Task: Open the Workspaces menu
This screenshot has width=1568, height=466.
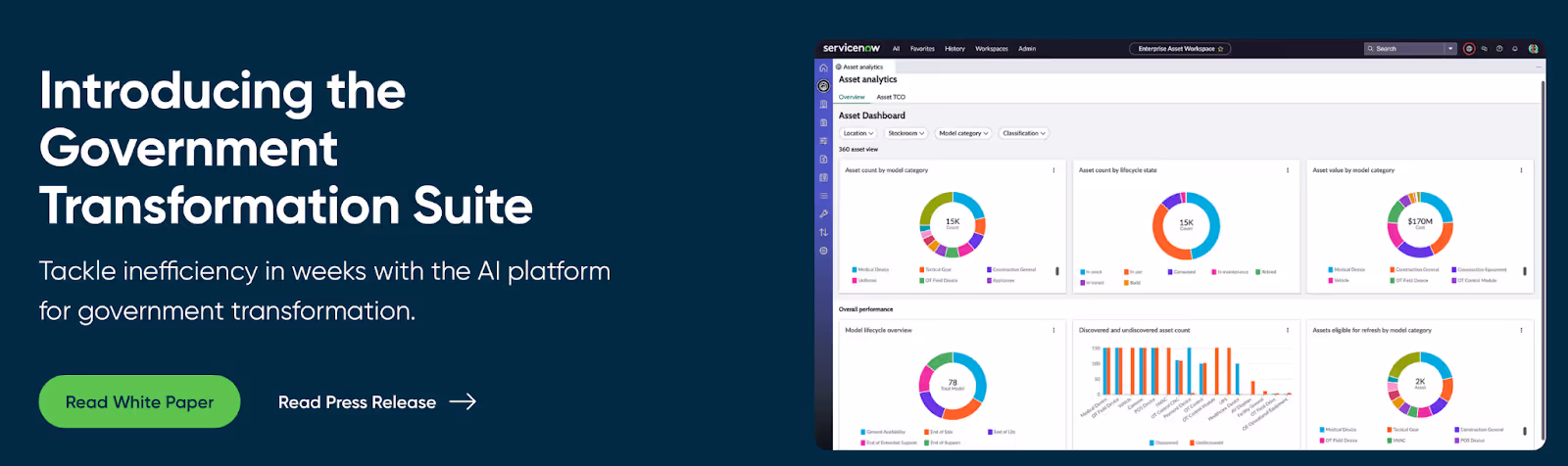Action: click(x=992, y=48)
